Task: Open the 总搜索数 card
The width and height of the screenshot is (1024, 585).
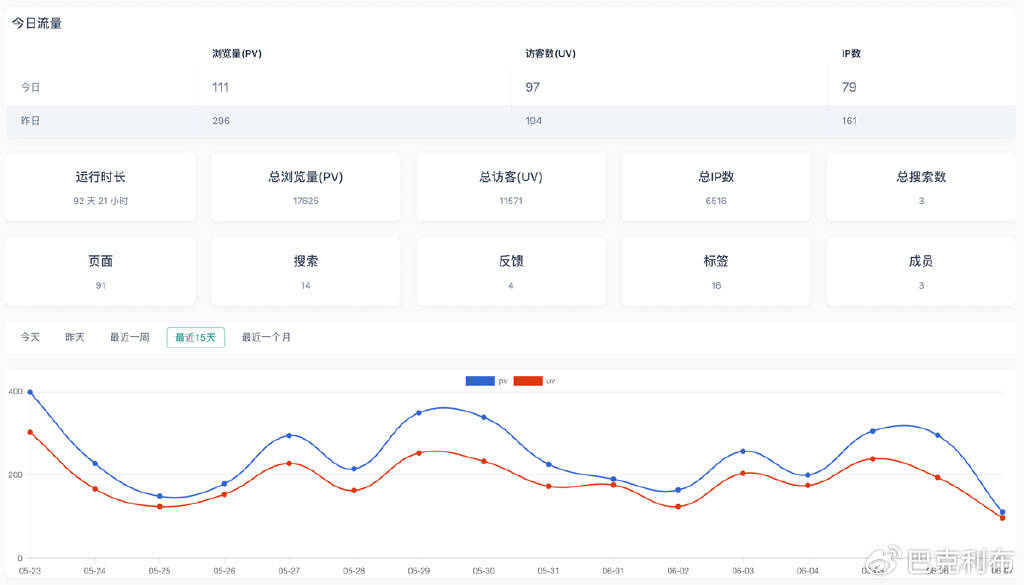Action: pyautogui.click(x=921, y=187)
